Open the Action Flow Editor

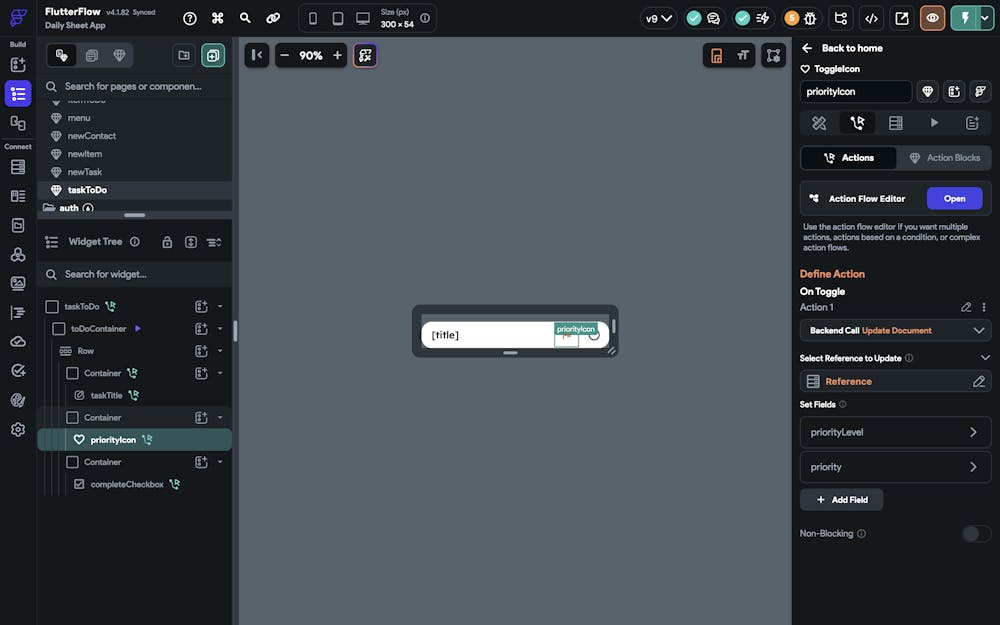pyautogui.click(x=954, y=199)
